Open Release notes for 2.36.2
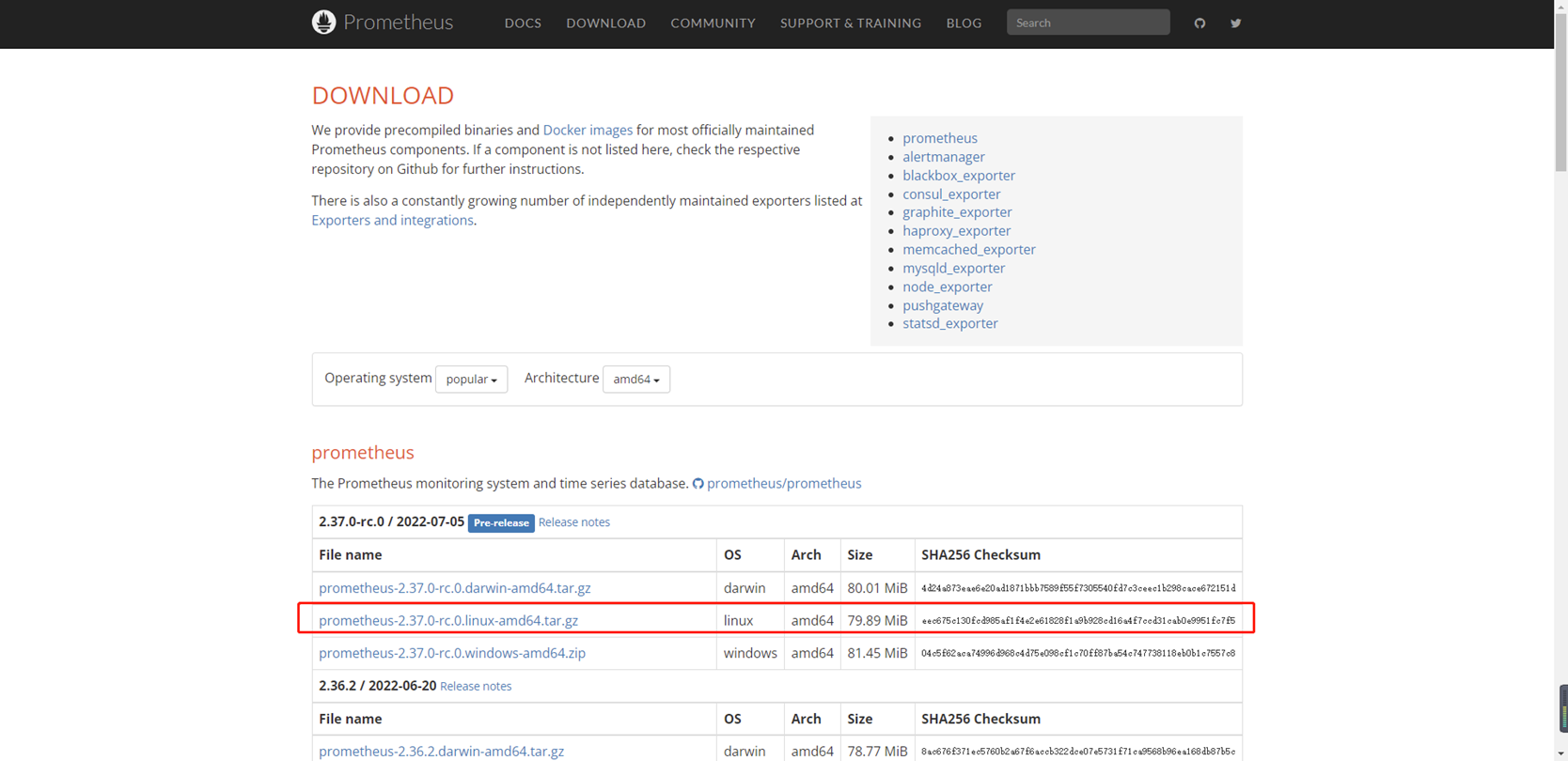Viewport: 1568px width, 761px height. coord(476,687)
